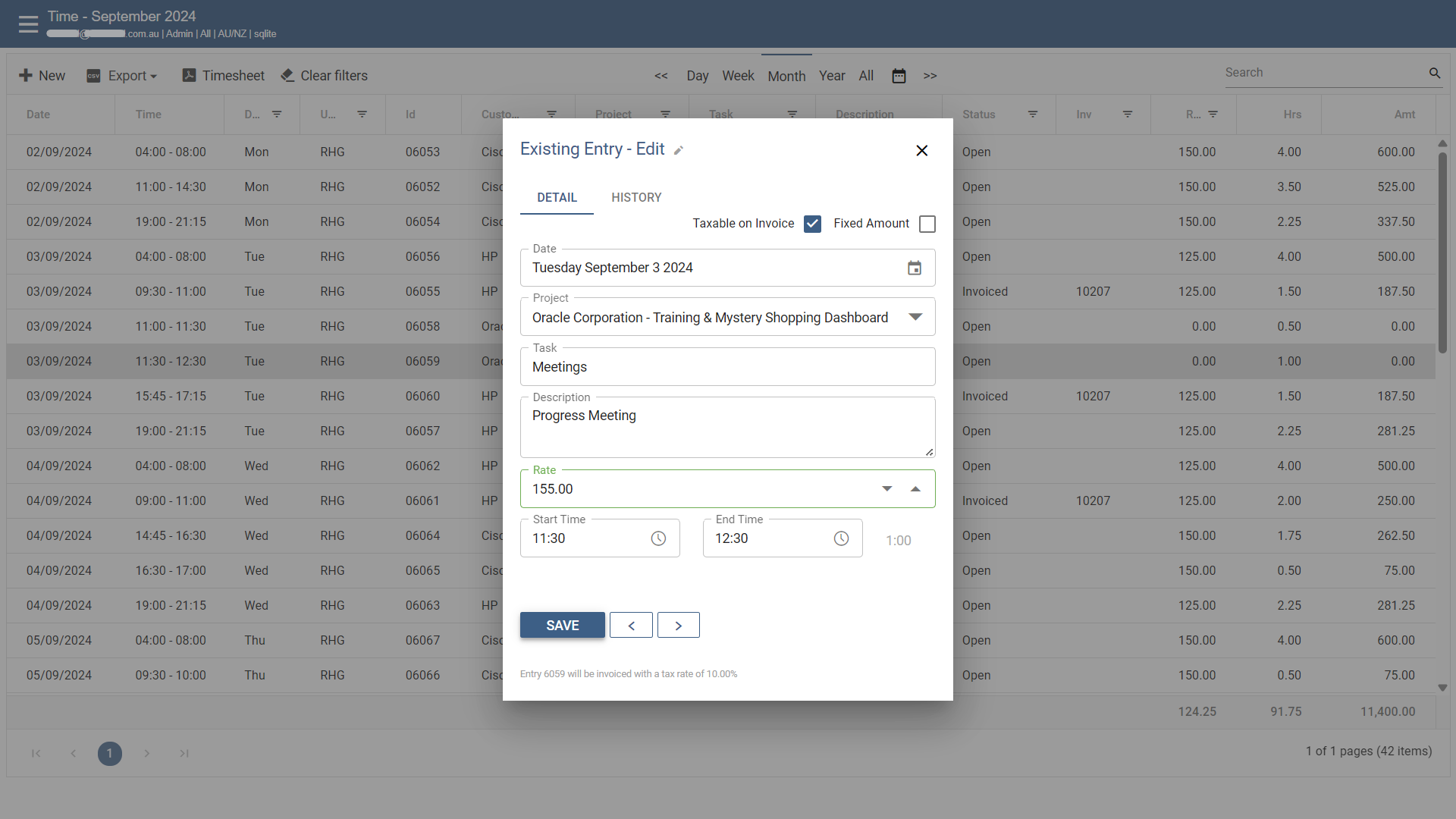Open the filter icon on the Status column
This screenshot has width=1456, height=819.
coord(1033,114)
